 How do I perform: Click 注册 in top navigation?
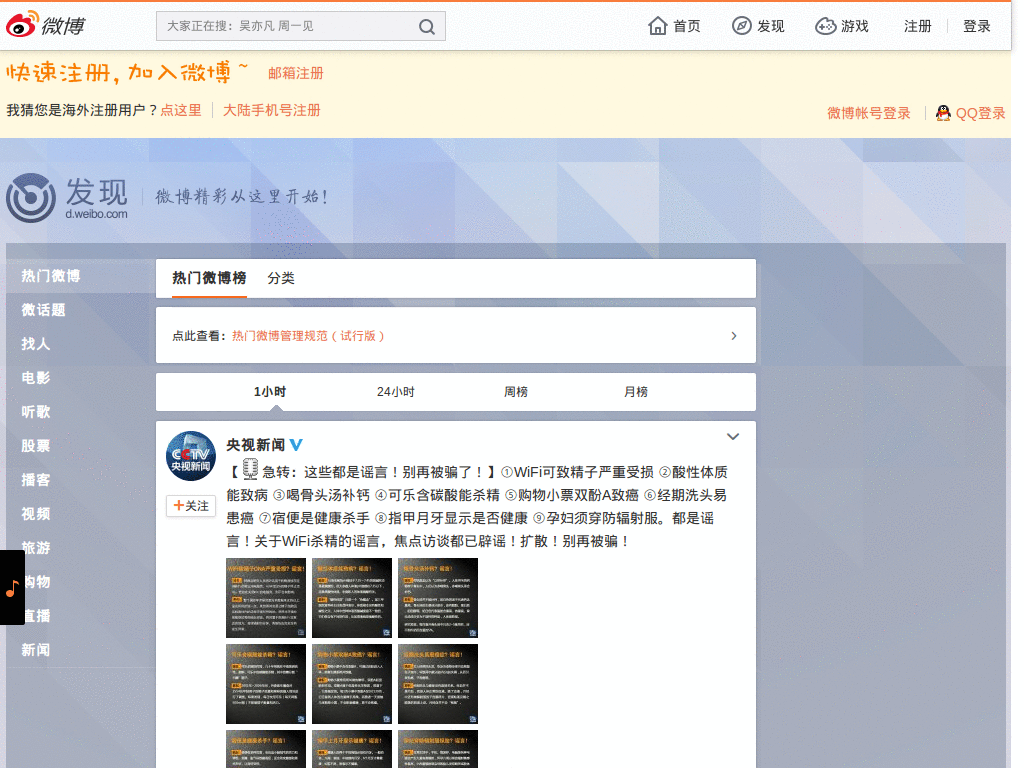click(x=918, y=26)
